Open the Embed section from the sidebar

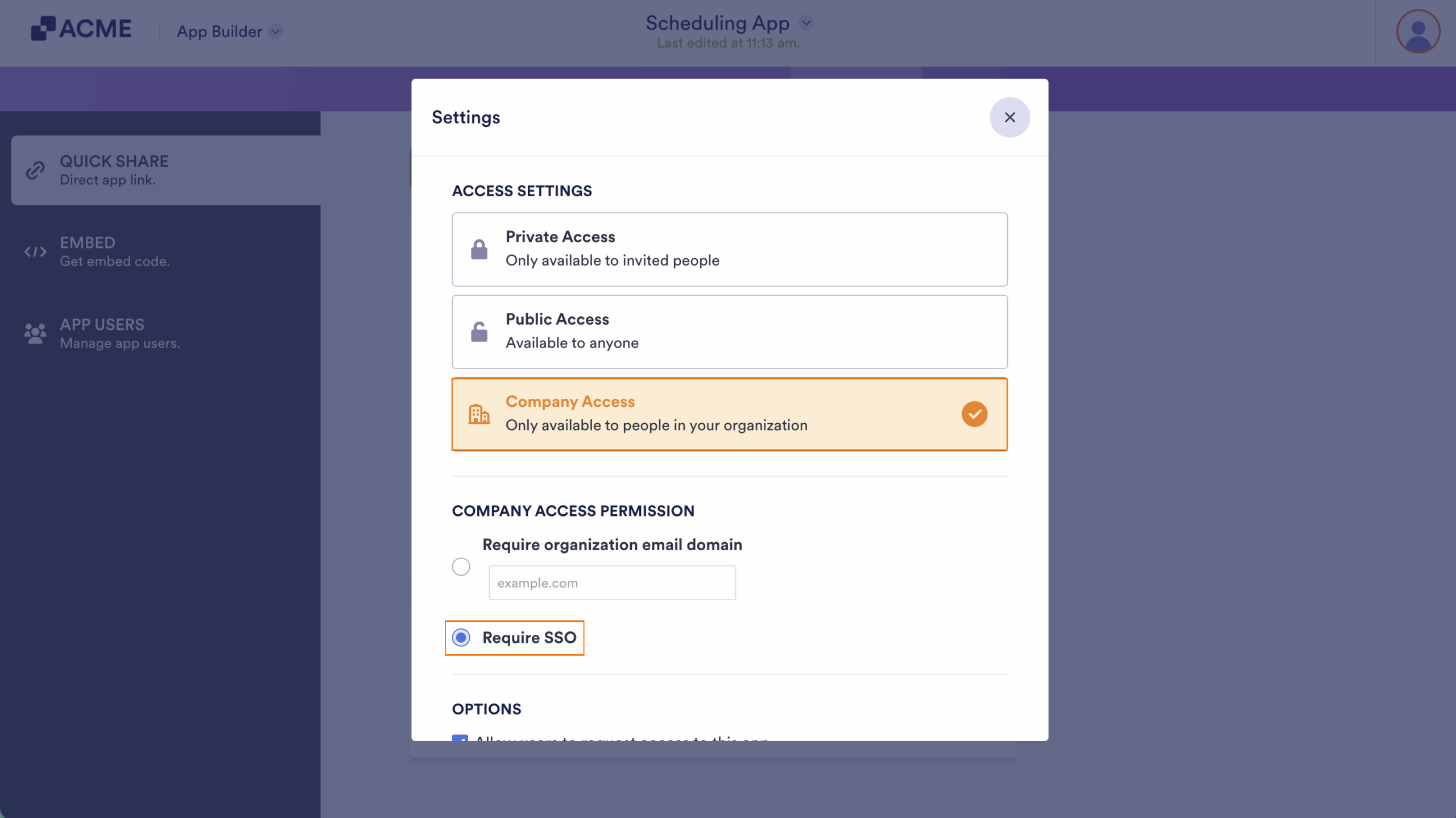[114, 251]
